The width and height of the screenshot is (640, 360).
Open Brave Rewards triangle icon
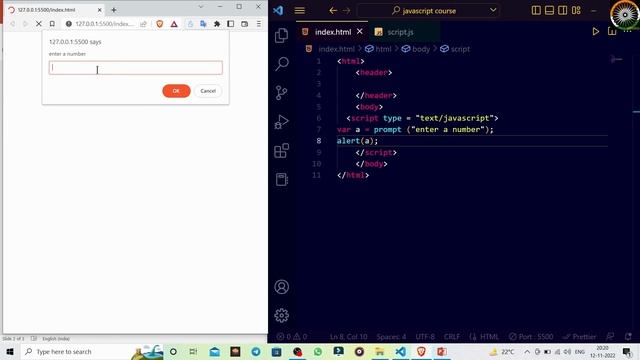(x=174, y=24)
